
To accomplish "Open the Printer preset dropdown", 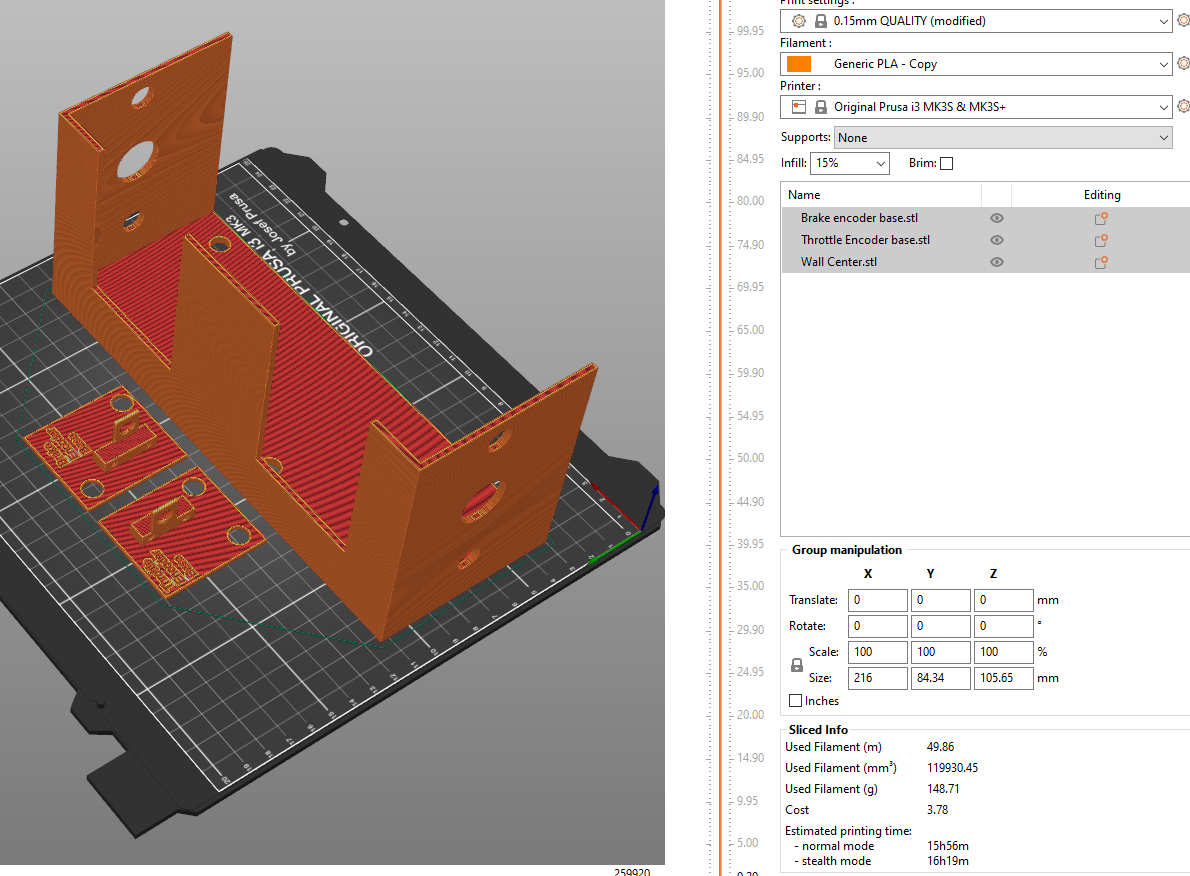I will tap(1163, 107).
